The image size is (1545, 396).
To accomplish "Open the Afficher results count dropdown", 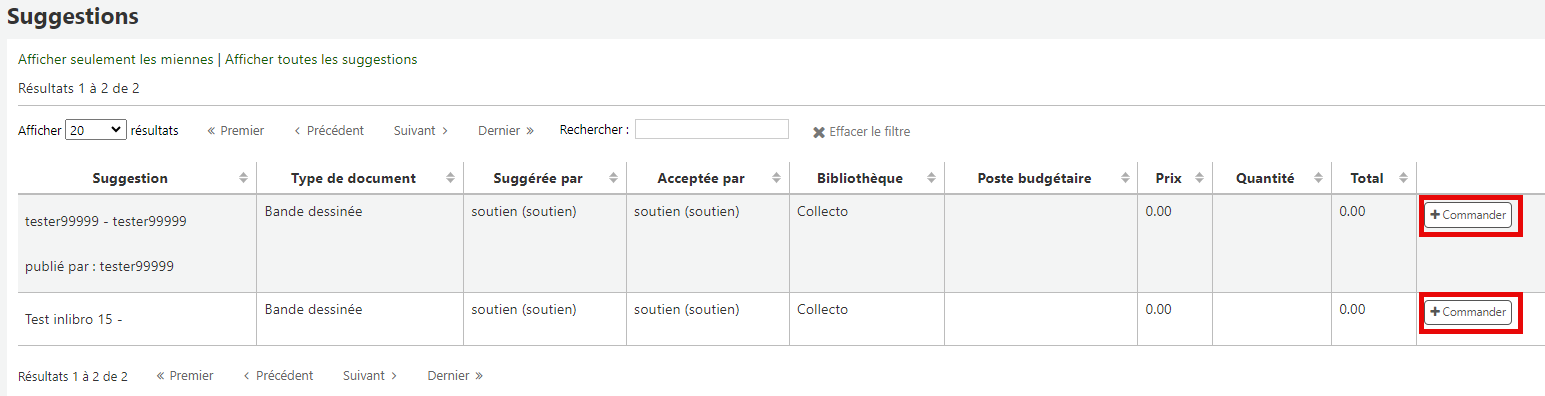I will tap(96, 130).
